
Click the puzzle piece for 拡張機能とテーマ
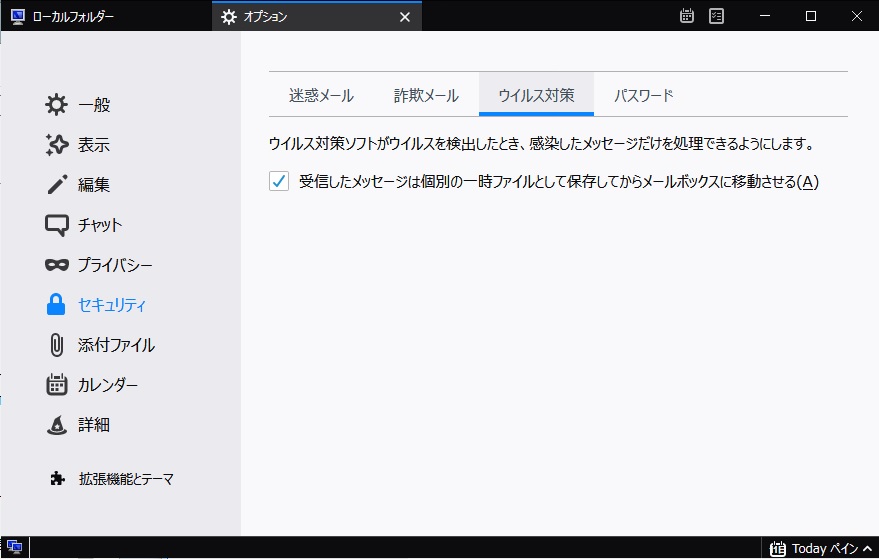tap(57, 479)
